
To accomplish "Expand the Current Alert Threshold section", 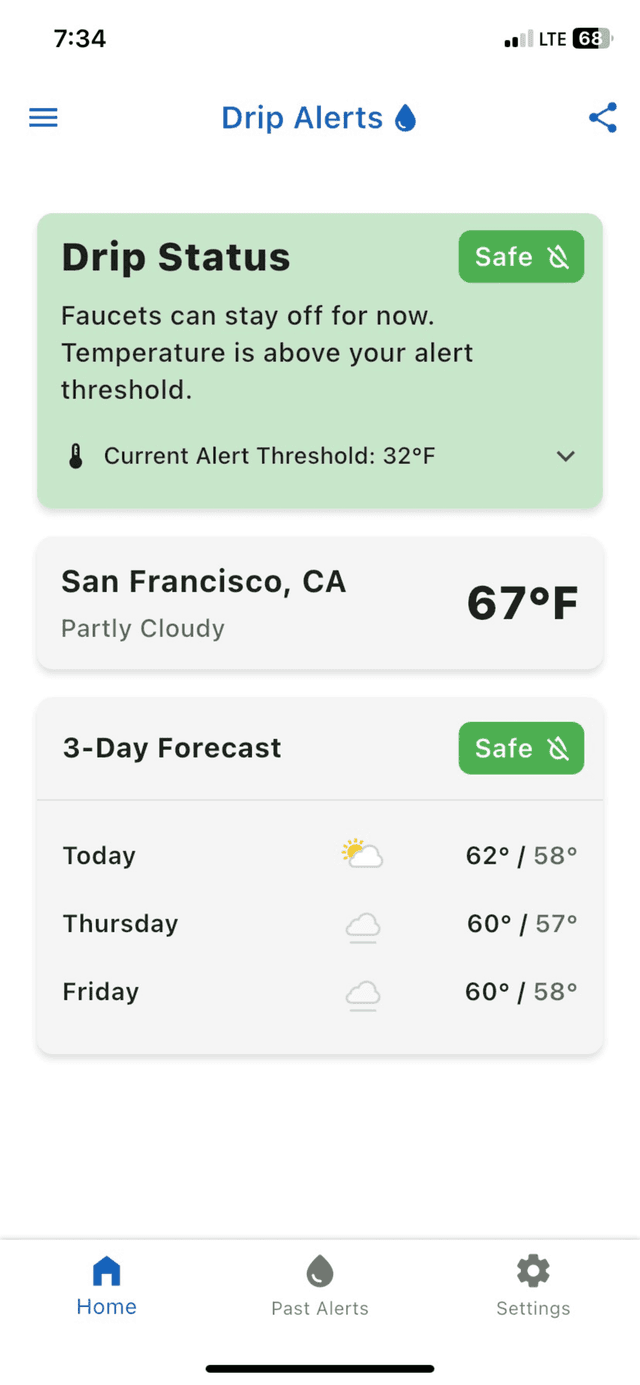I will tap(565, 456).
